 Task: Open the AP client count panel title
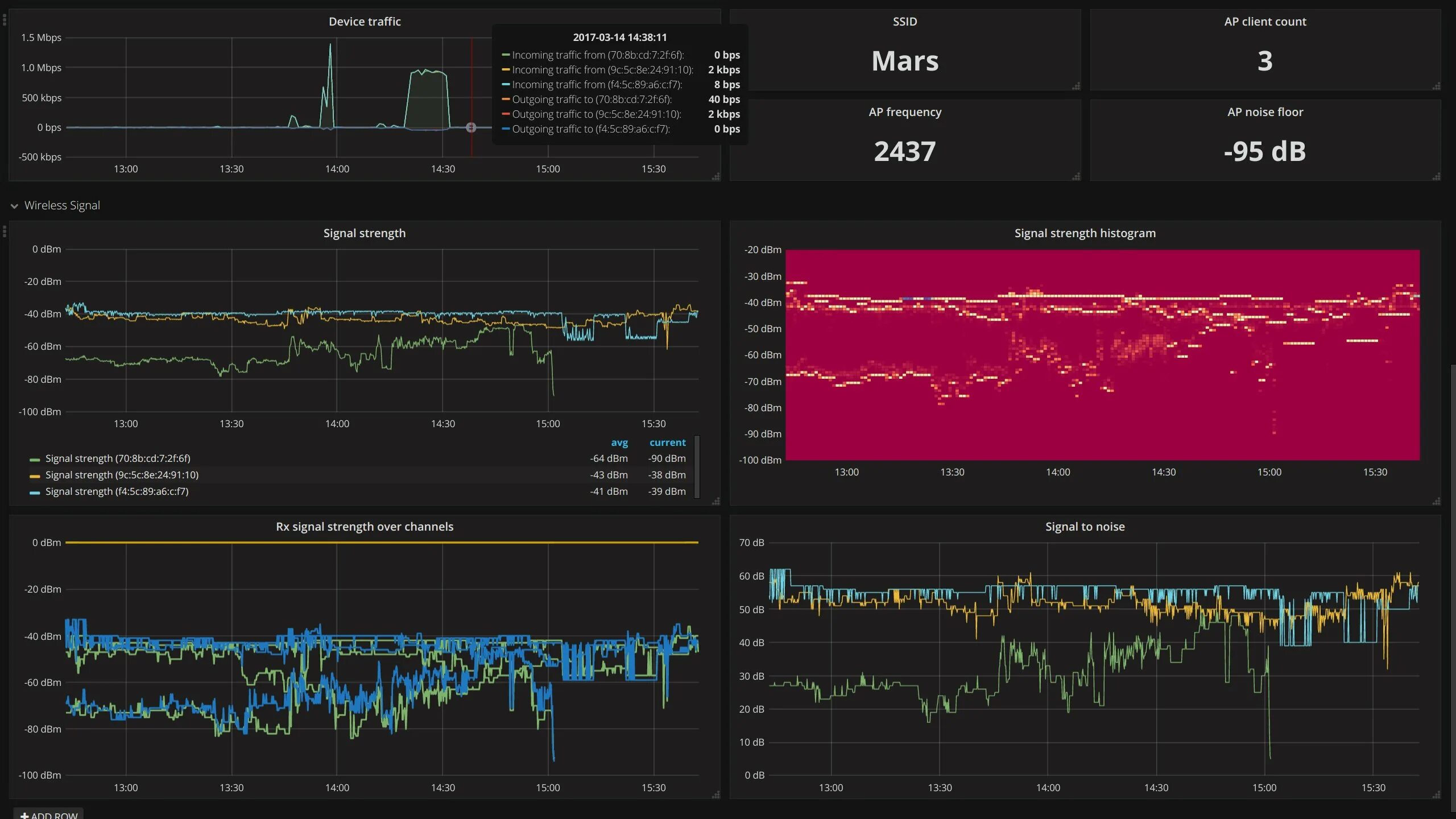point(1265,22)
